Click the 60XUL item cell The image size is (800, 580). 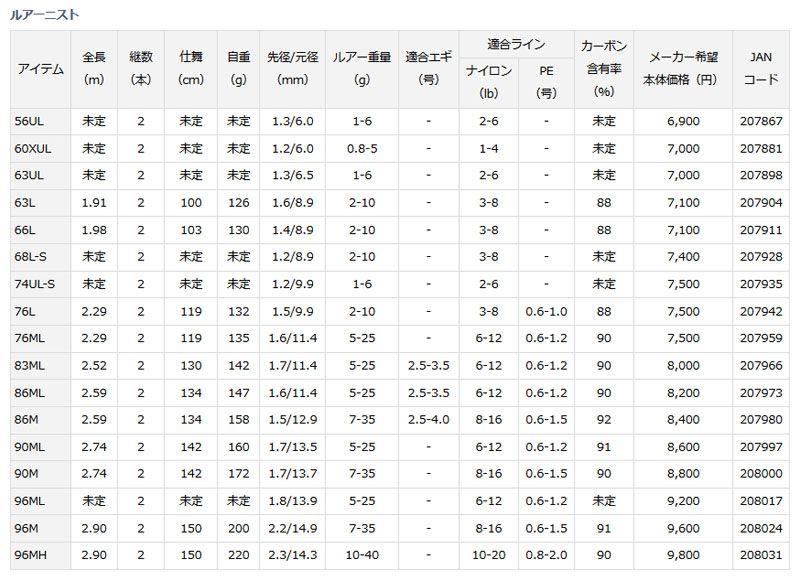click(40, 149)
